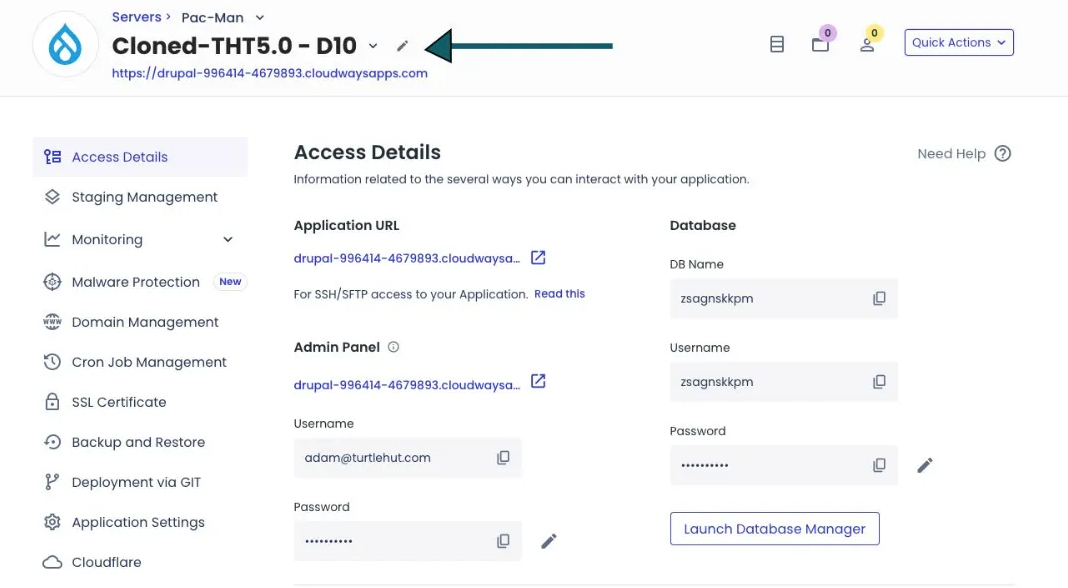
Task: Follow the Read this link
Action: (559, 294)
